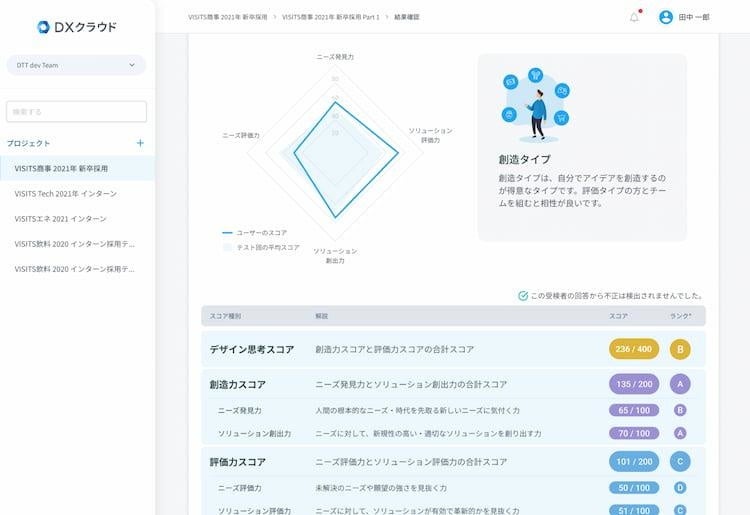750x515 pixels.
Task: Open user avatar profile icon
Action: point(666,17)
